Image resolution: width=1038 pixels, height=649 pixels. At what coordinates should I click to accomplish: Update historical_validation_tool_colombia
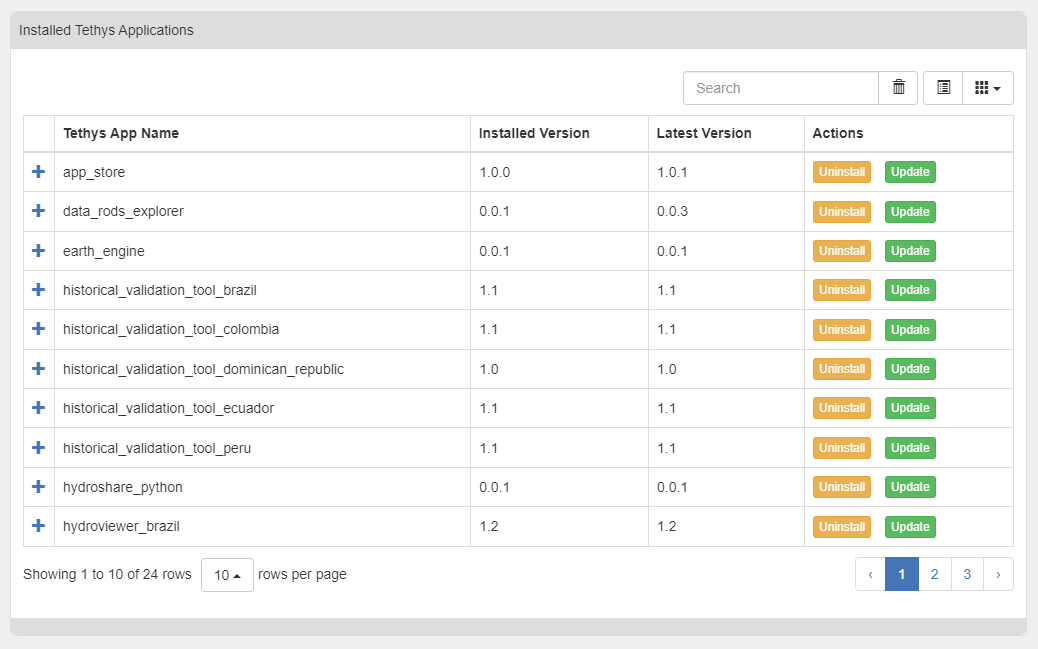pos(910,329)
